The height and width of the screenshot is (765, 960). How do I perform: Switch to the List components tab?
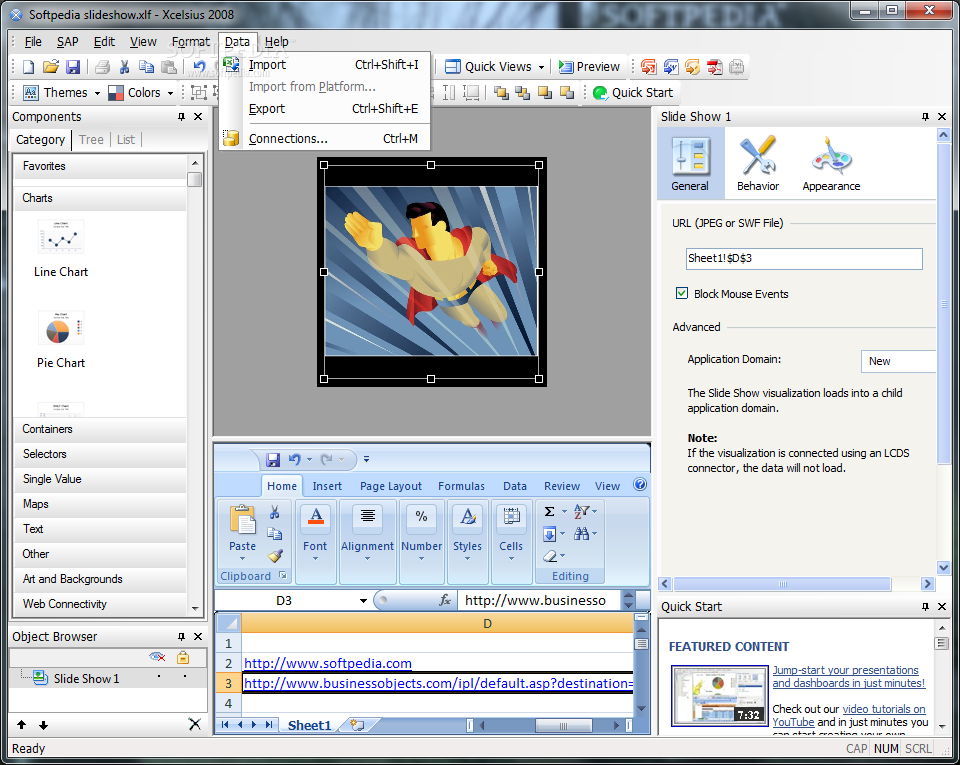pyautogui.click(x=126, y=140)
